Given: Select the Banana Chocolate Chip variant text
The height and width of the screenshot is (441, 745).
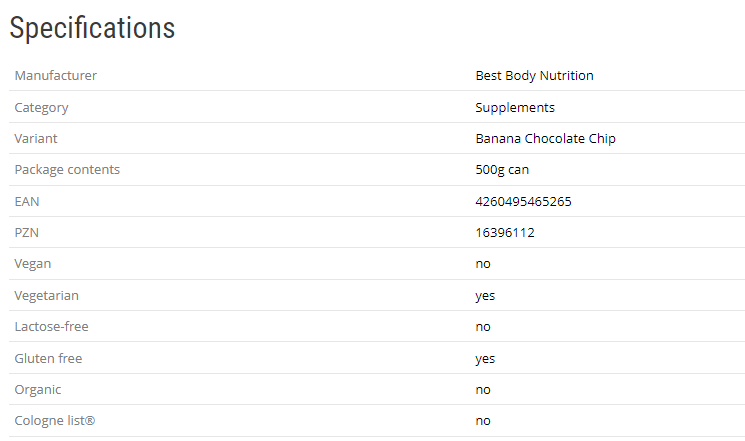Looking at the screenshot, I should 545,138.
